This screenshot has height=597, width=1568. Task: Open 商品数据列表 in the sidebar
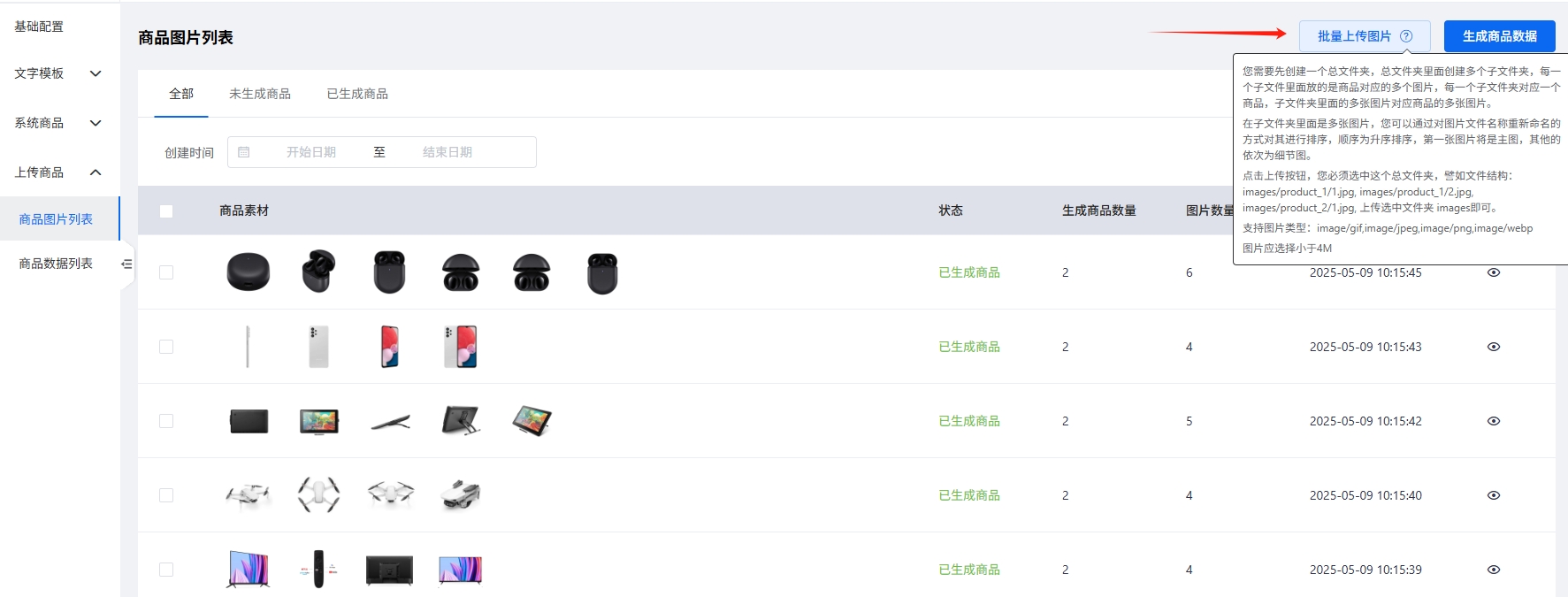click(x=56, y=264)
